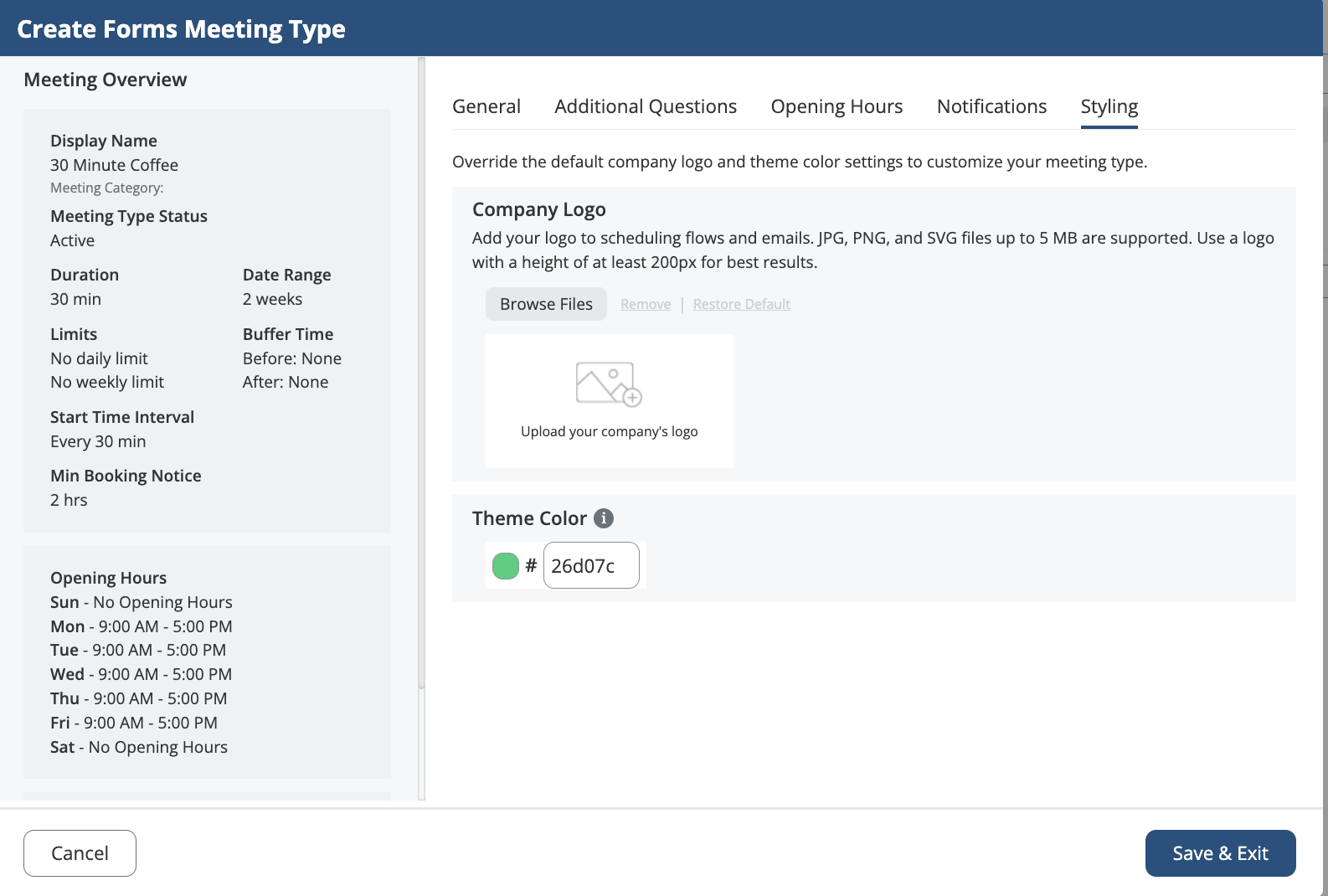Click the Theme Color info icon
This screenshot has width=1328, height=896.
point(604,518)
